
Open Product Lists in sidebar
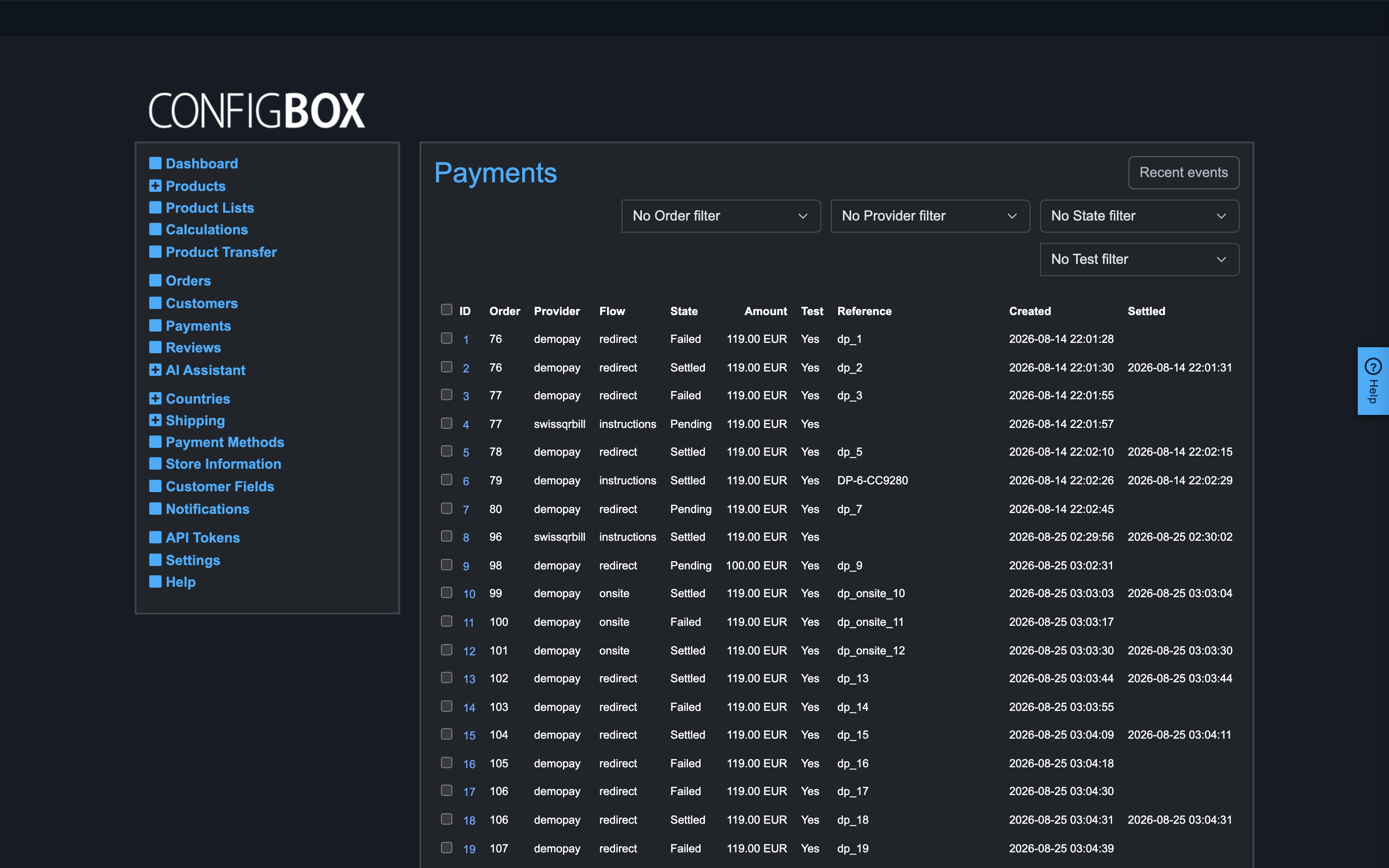click(x=210, y=208)
